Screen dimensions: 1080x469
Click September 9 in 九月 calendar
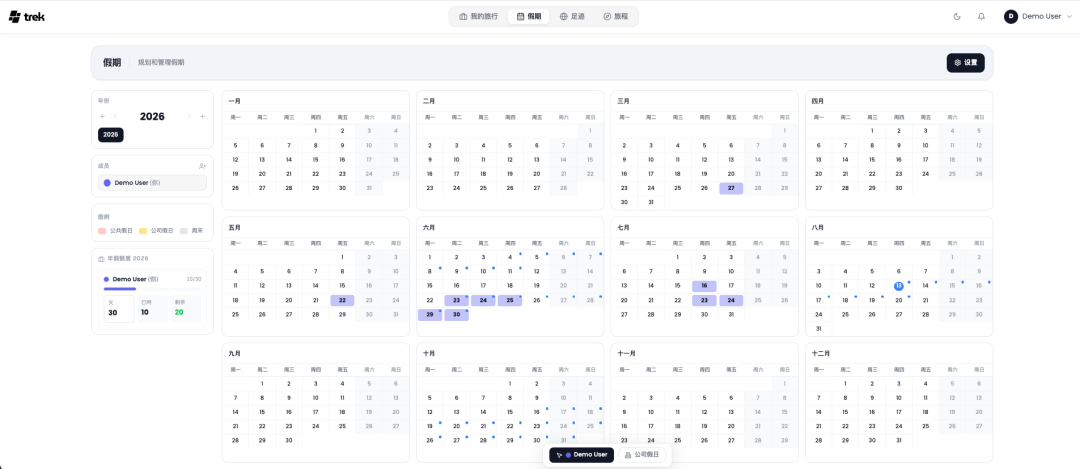click(x=289, y=397)
